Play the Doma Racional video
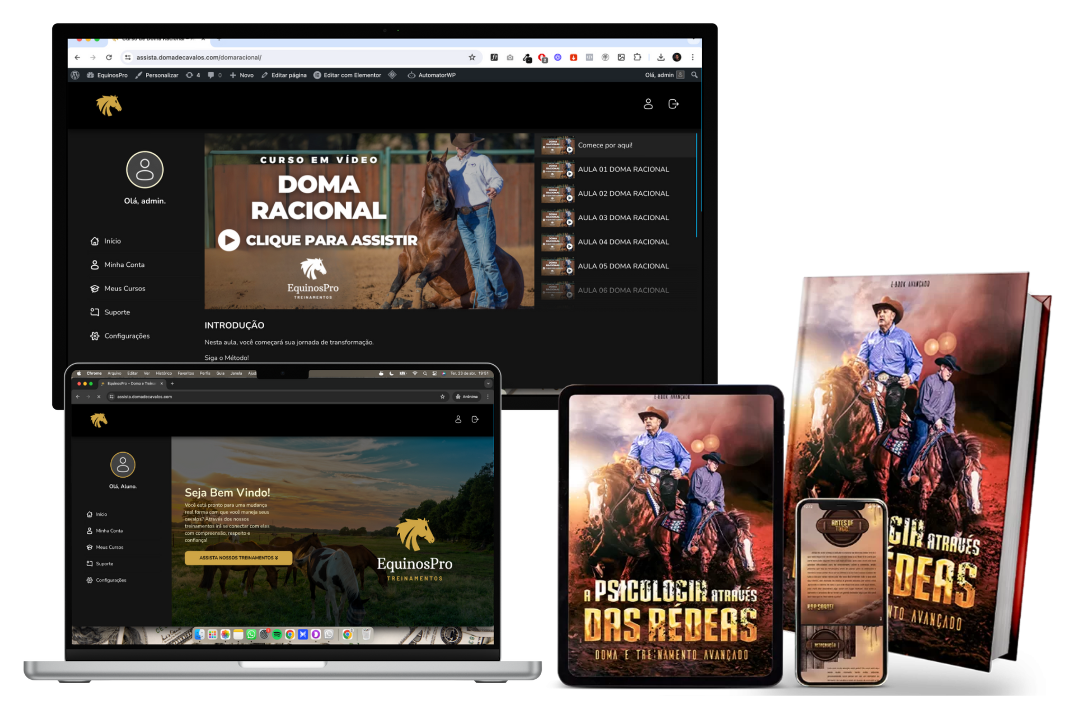This screenshot has height=703, width=1080. [229, 240]
